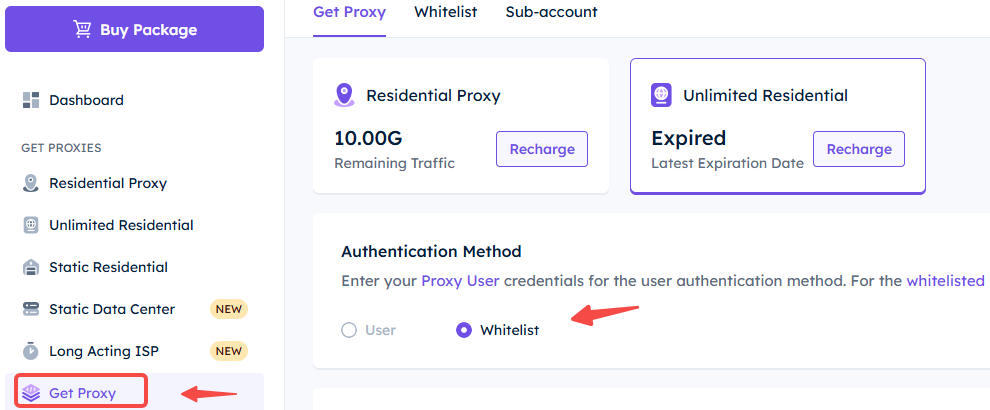990x410 pixels.
Task: Click the globe icon on Unlimited Residential card
Action: coord(661,95)
